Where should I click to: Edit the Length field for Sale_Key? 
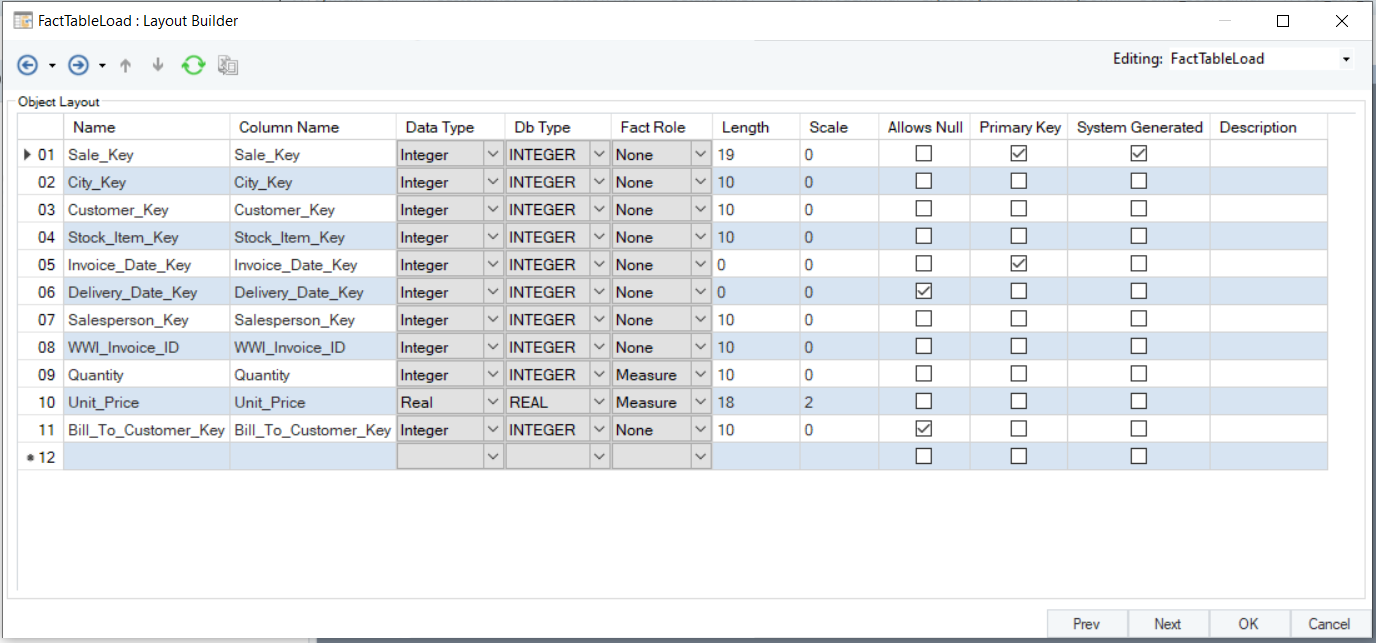point(755,155)
